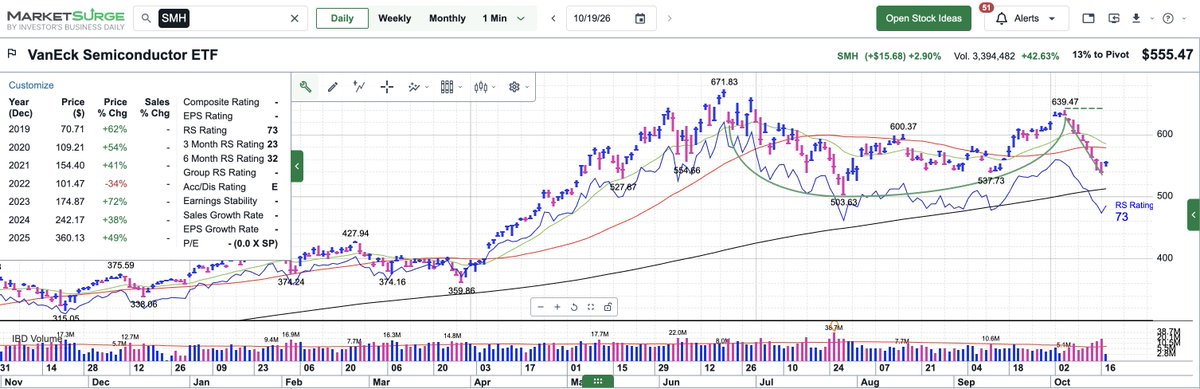Click the MarketSurge logo

pyautogui.click(x=65, y=19)
